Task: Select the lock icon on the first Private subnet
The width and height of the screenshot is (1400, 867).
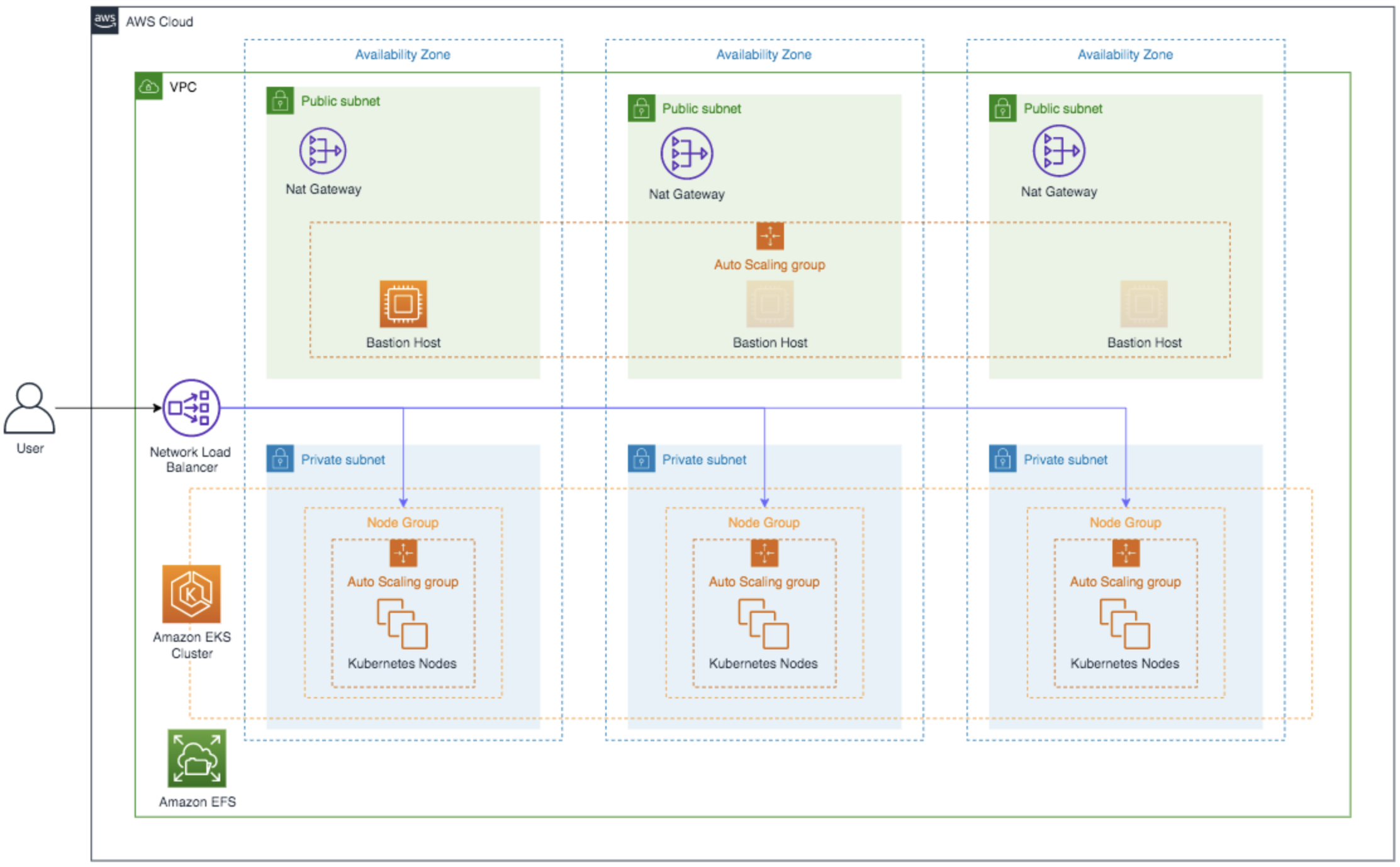Action: [x=281, y=459]
